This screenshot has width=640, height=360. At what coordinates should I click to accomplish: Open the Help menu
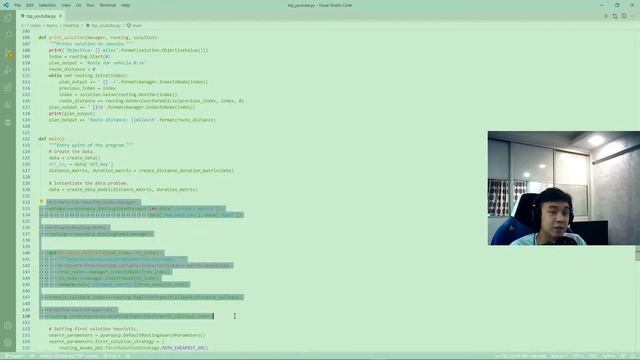[125, 5]
